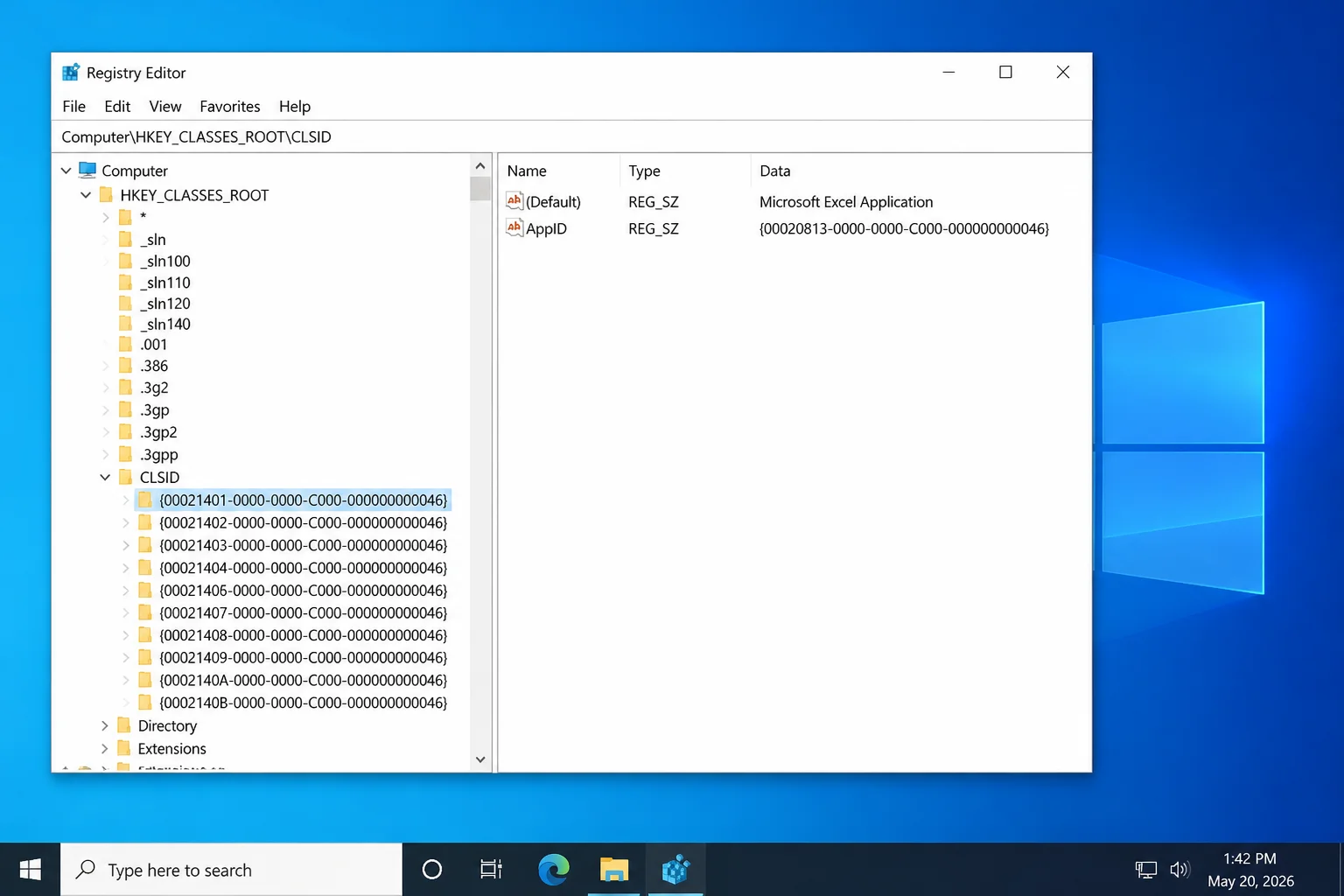
Task: Select the key name {0002140A-0000-0000-C000-000000000046}
Action: (x=304, y=680)
